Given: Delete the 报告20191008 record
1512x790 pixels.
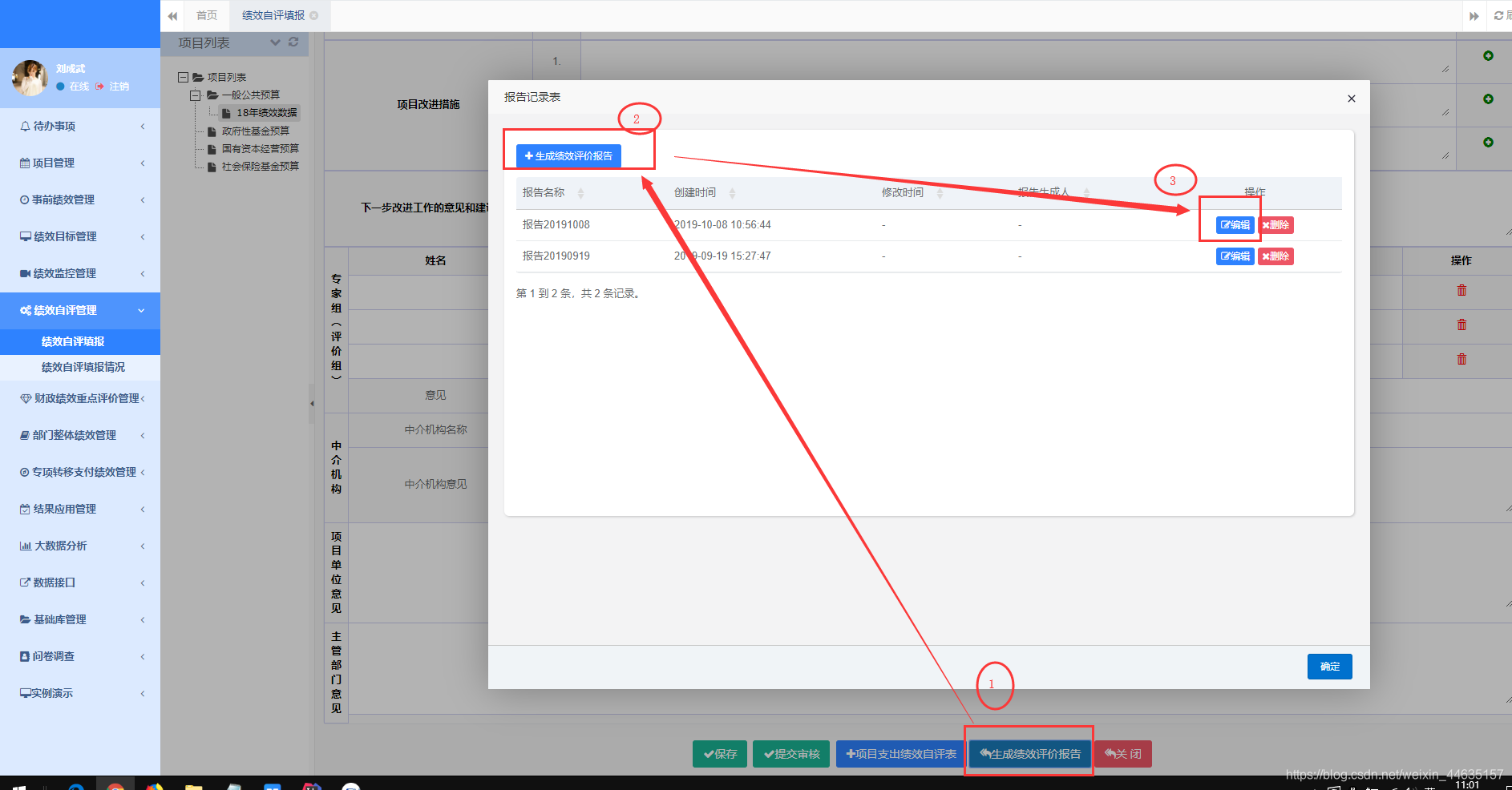Looking at the screenshot, I should pyautogui.click(x=1275, y=225).
